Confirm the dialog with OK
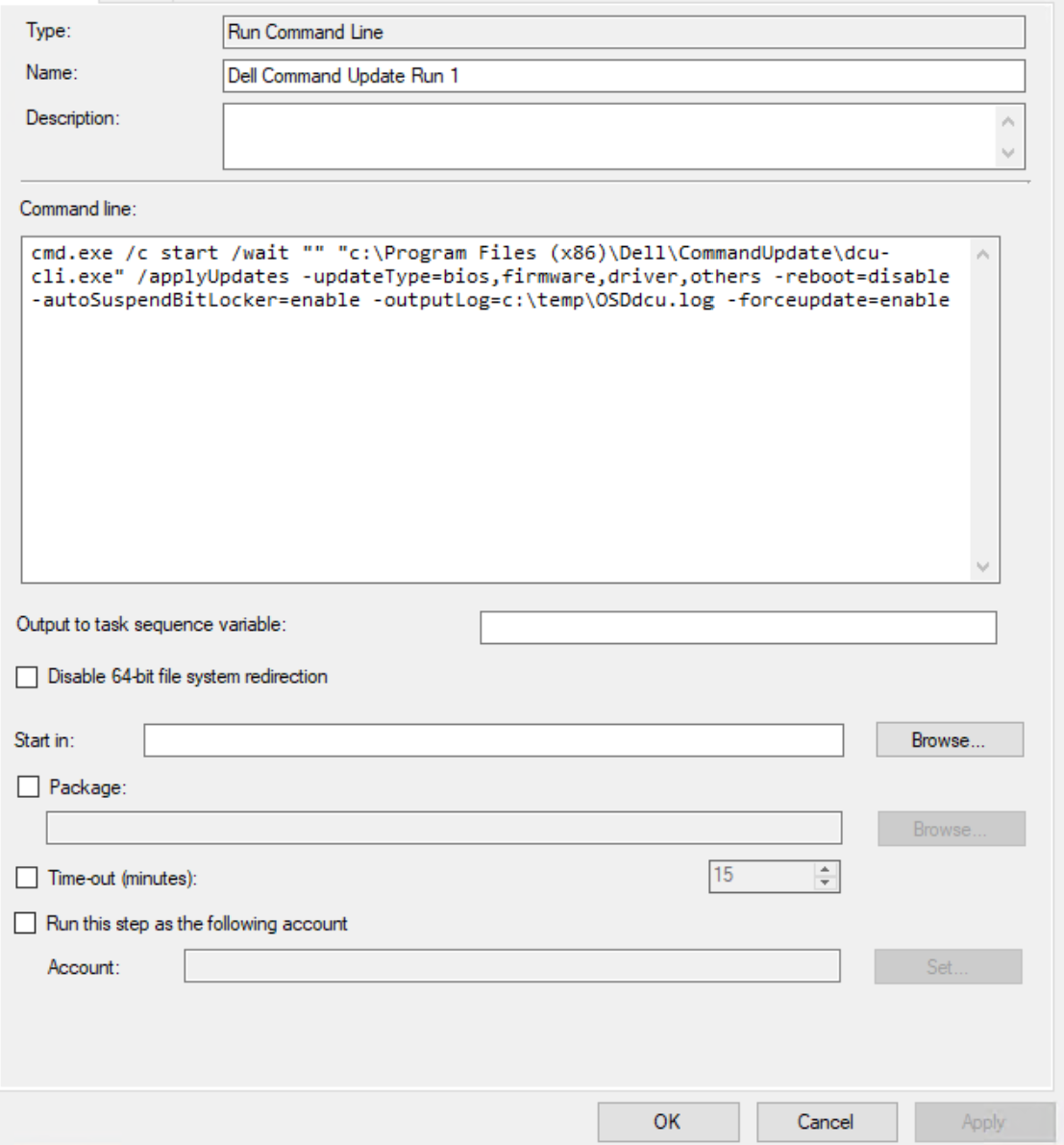Image resolution: width=1064 pixels, height=1145 pixels. [x=668, y=1122]
